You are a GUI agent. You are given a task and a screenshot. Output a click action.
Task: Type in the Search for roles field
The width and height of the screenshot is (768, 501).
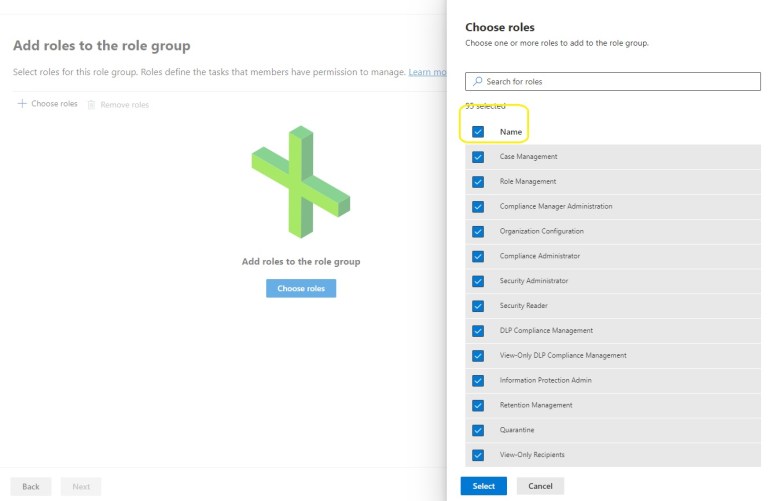click(x=618, y=81)
